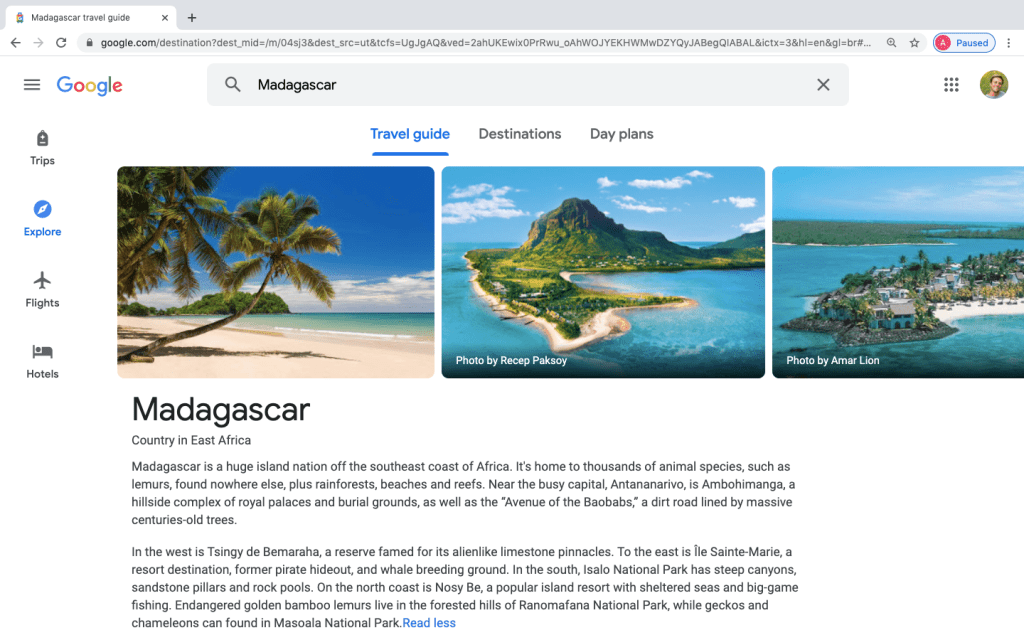The height and width of the screenshot is (640, 1024).
Task: Open the Google apps grid
Action: pyautogui.click(x=951, y=85)
